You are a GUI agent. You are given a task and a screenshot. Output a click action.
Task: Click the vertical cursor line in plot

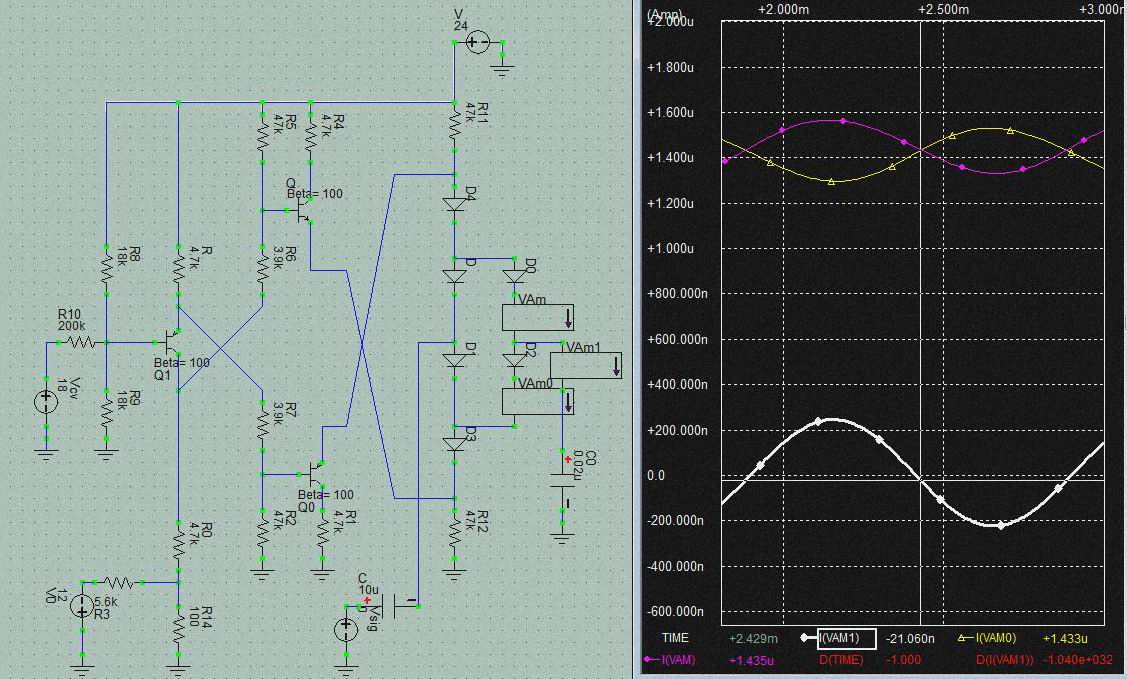point(919,300)
